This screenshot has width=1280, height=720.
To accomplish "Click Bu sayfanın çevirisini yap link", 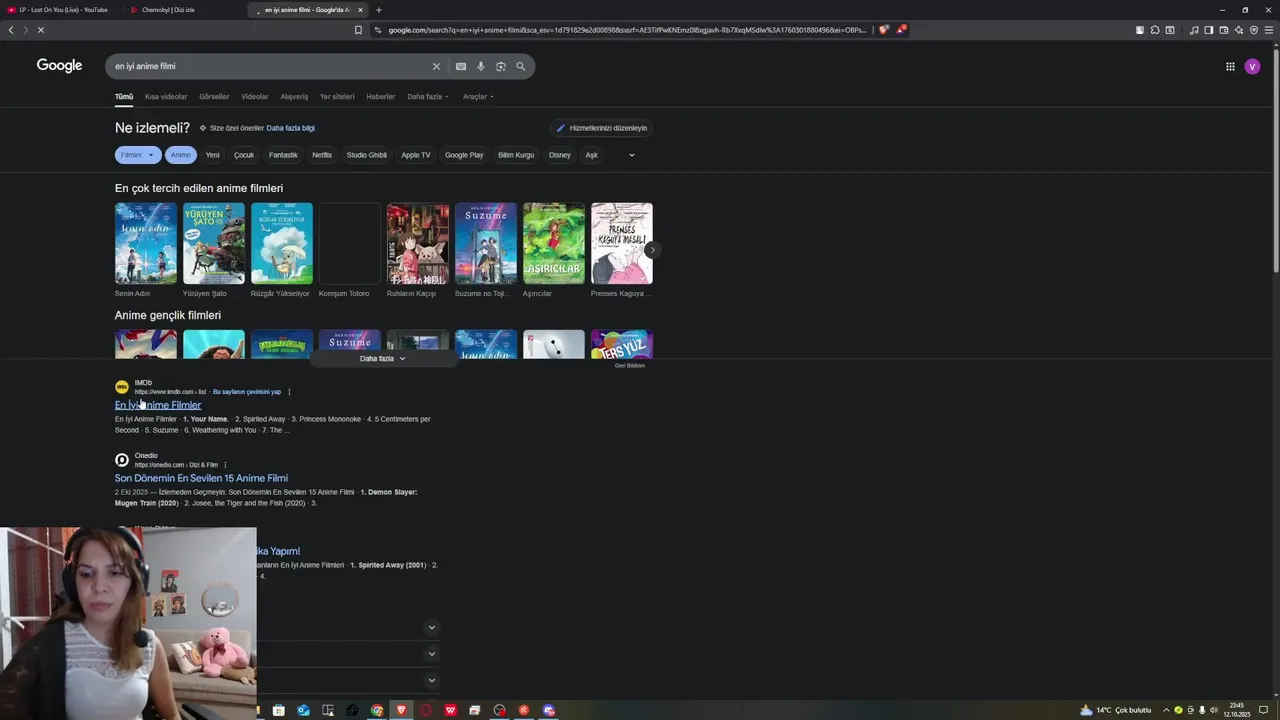I will [247, 392].
